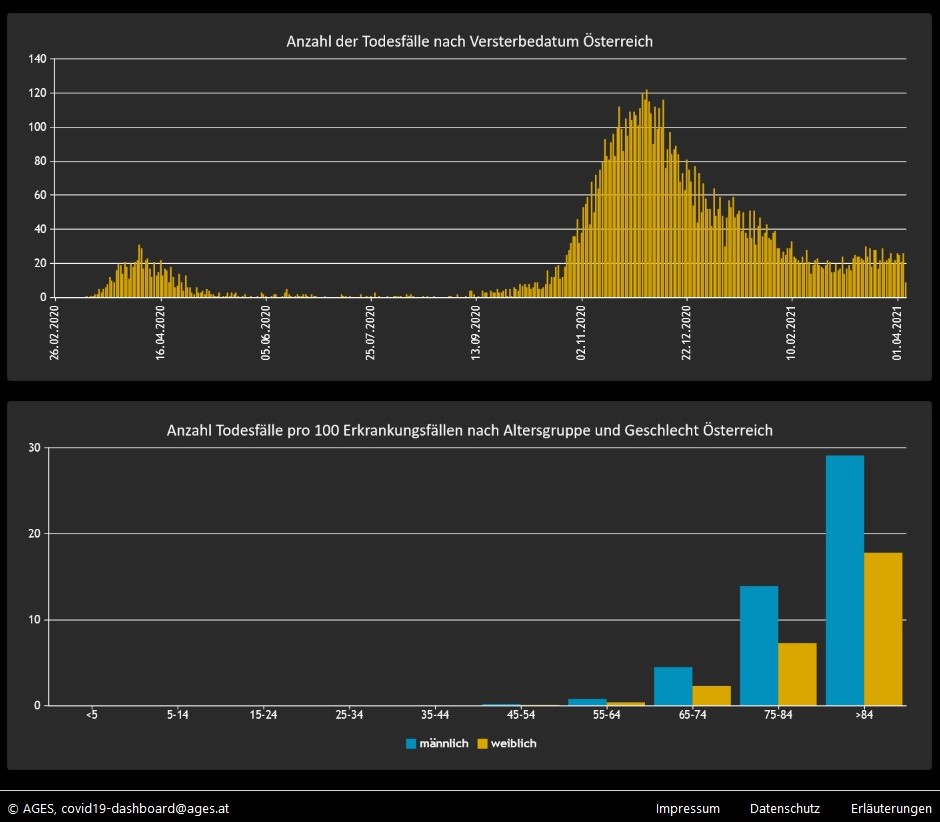Click the 01.04.2021 date axis label

pyautogui.click(x=897, y=333)
